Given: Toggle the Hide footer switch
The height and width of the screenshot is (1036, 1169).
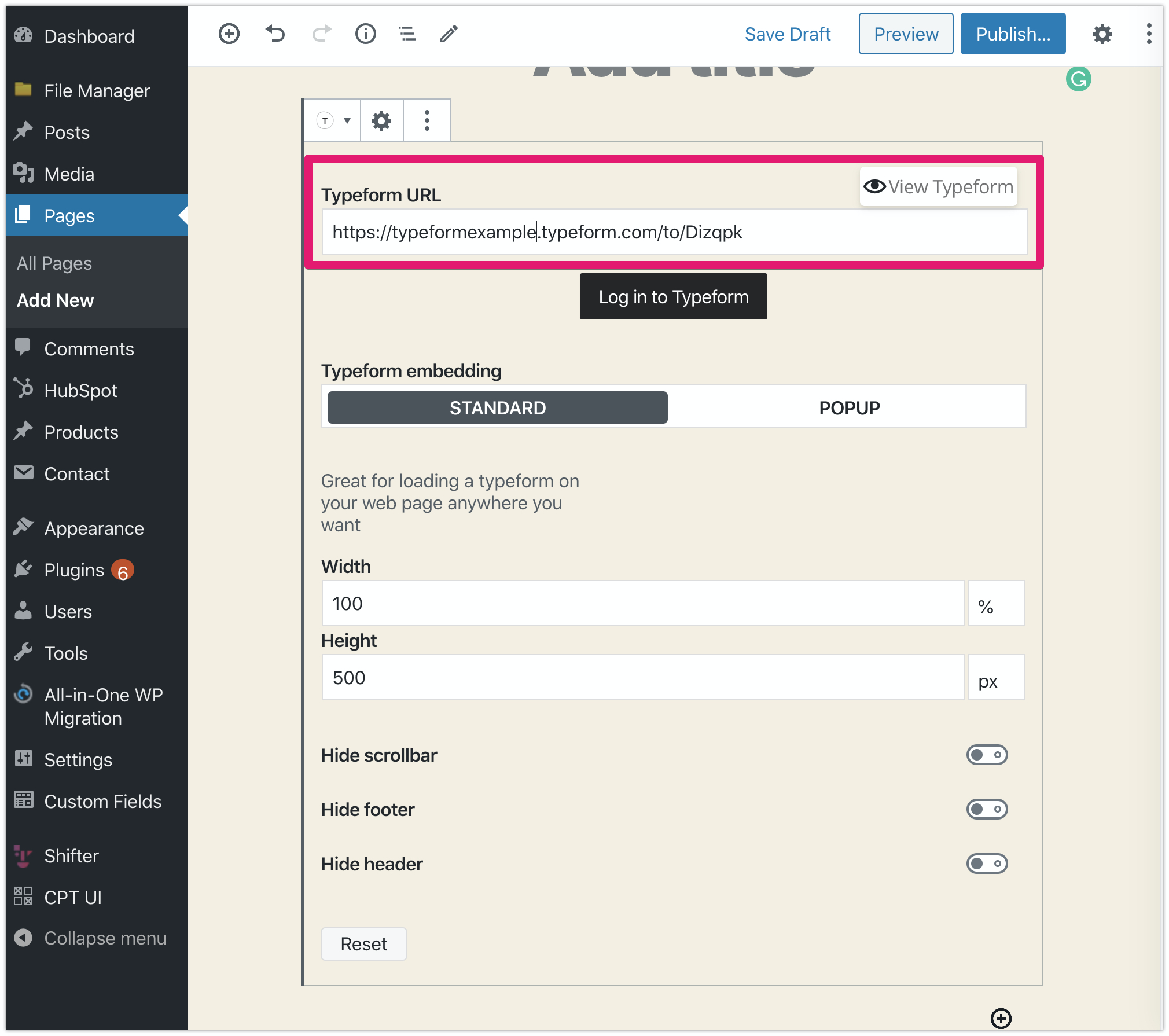Looking at the screenshot, I should 987,809.
